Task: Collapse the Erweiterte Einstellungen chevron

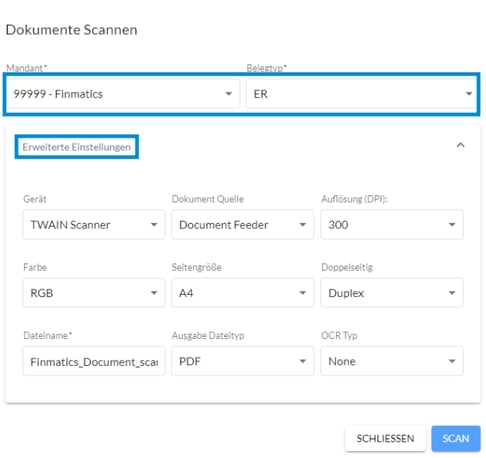Action: click(x=460, y=145)
